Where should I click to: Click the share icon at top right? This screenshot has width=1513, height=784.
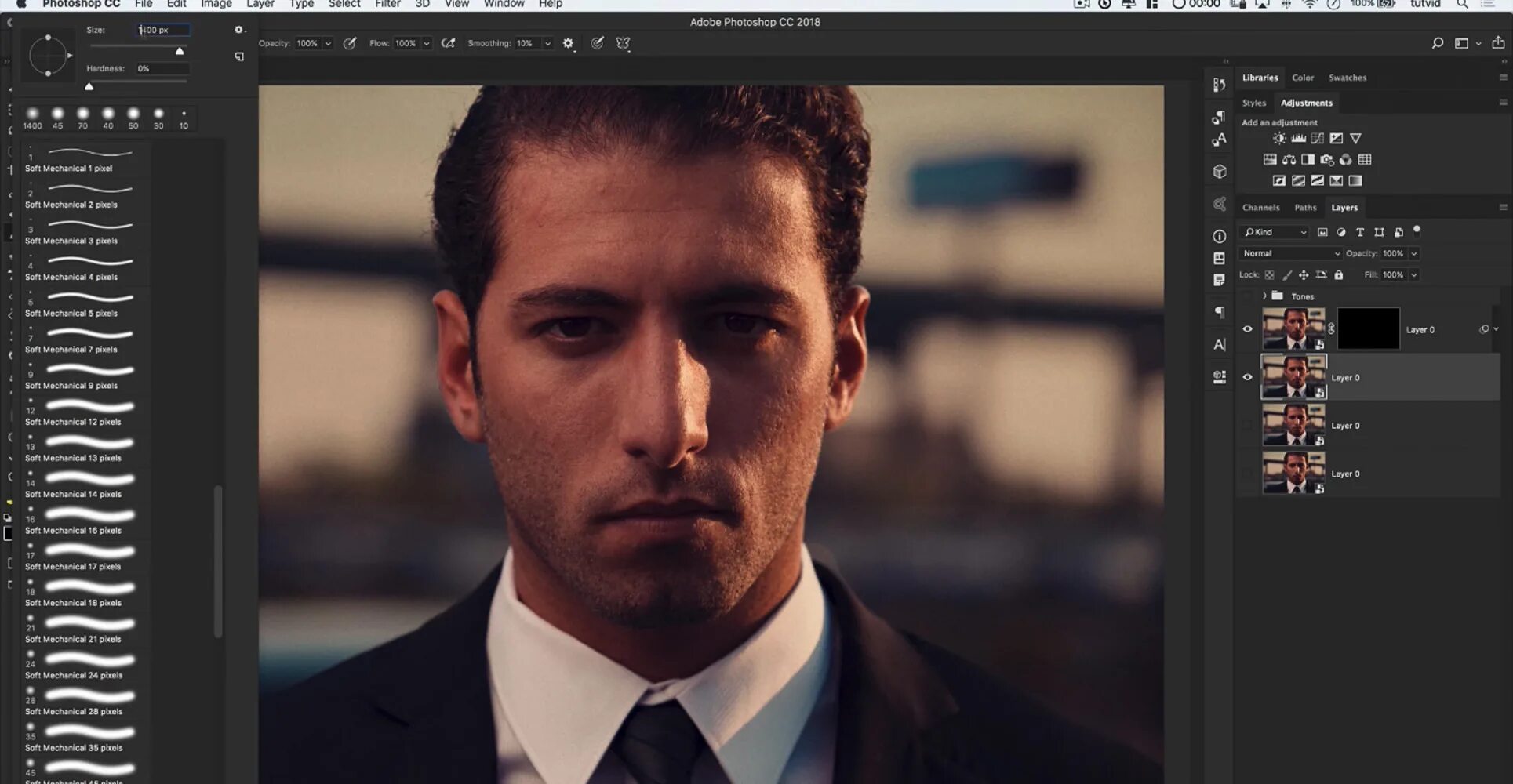coord(1498,43)
